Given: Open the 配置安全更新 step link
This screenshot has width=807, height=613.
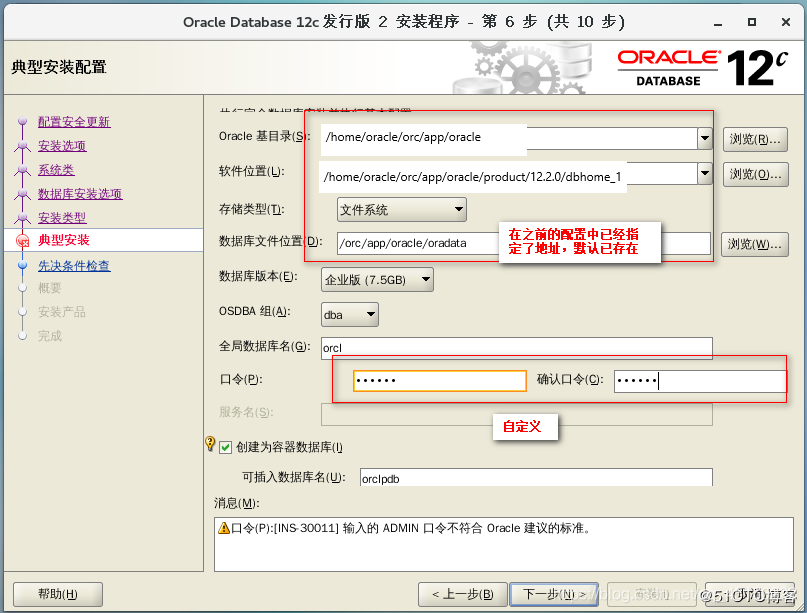Looking at the screenshot, I should (74, 122).
